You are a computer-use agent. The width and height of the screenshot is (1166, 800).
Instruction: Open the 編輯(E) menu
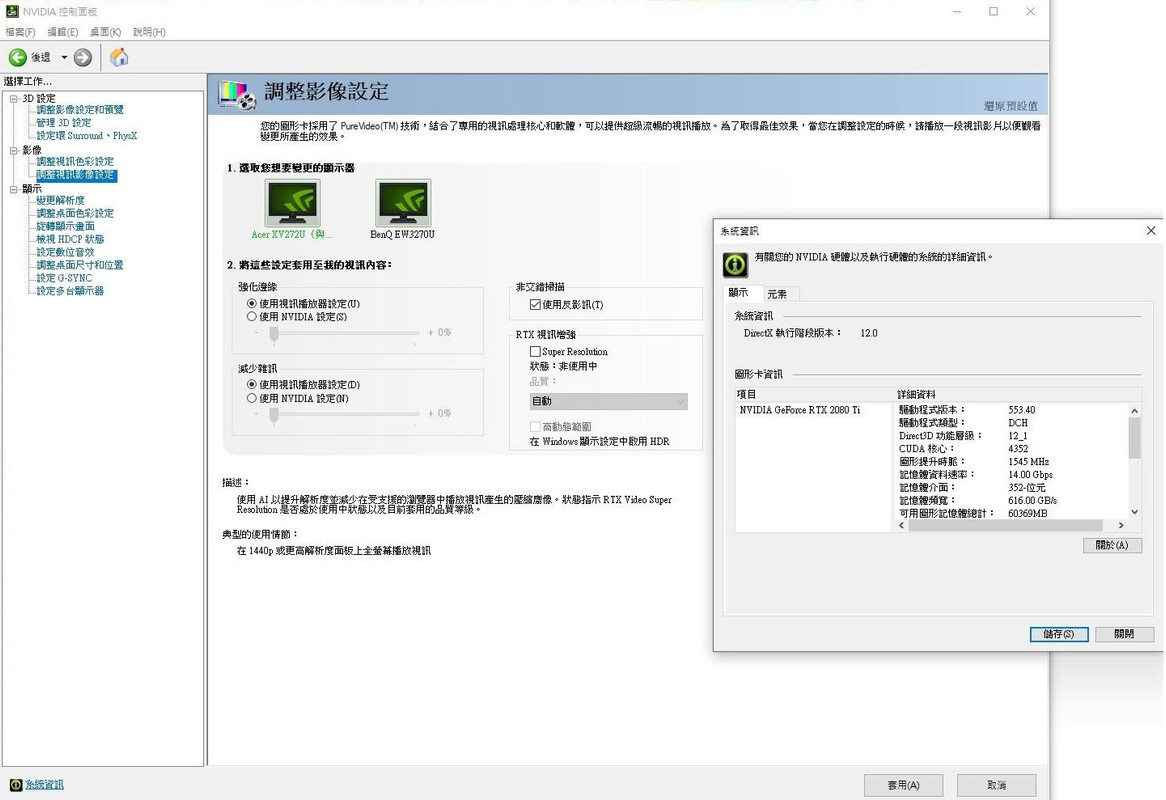point(62,32)
